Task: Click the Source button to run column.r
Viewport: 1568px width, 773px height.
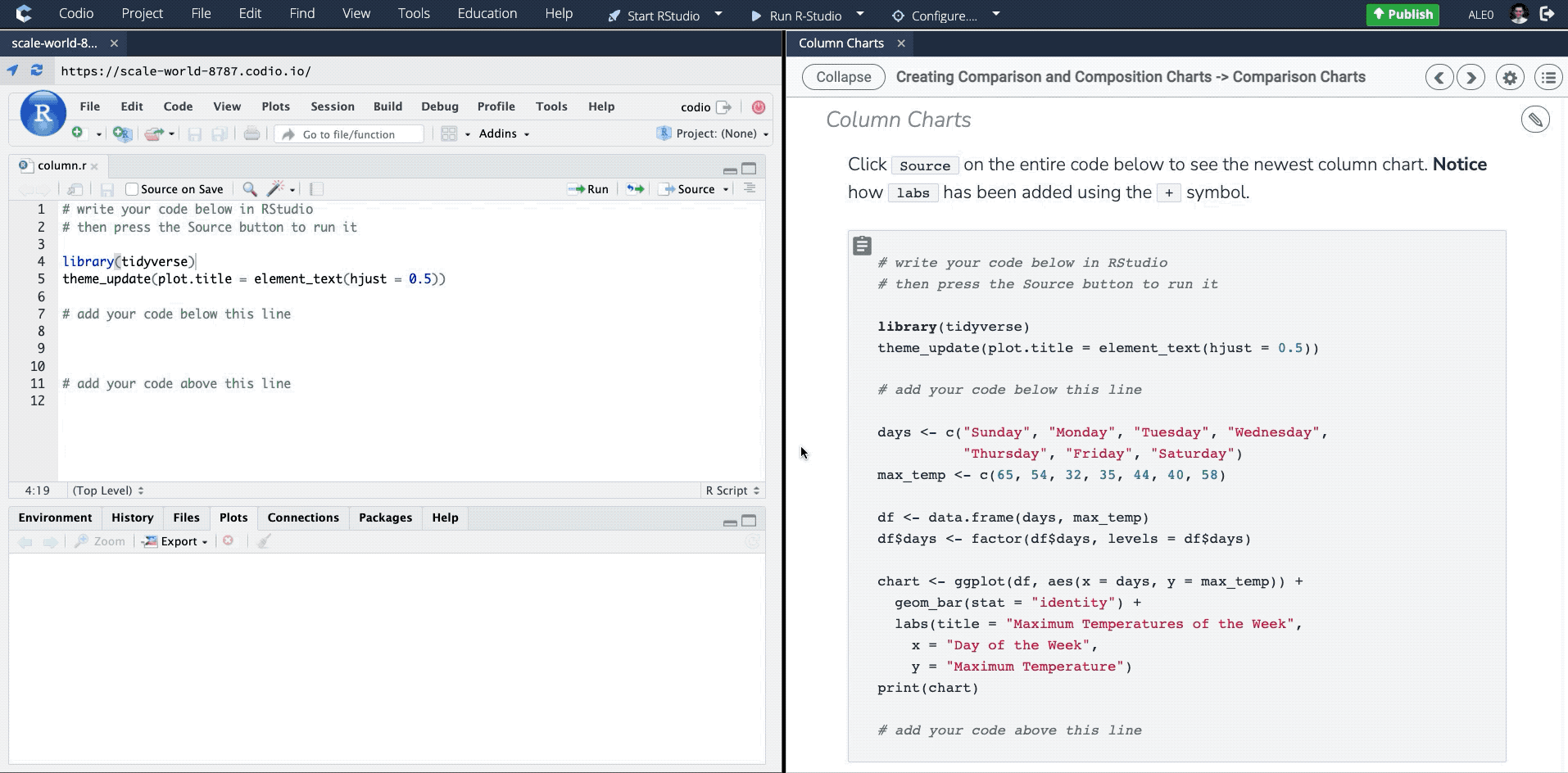Action: point(692,189)
